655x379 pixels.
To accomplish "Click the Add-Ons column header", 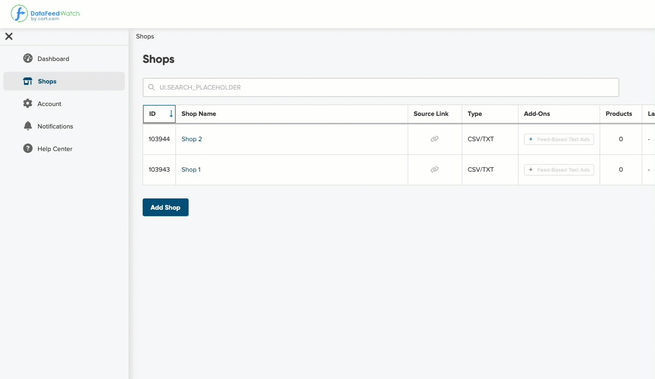I will 537,114.
